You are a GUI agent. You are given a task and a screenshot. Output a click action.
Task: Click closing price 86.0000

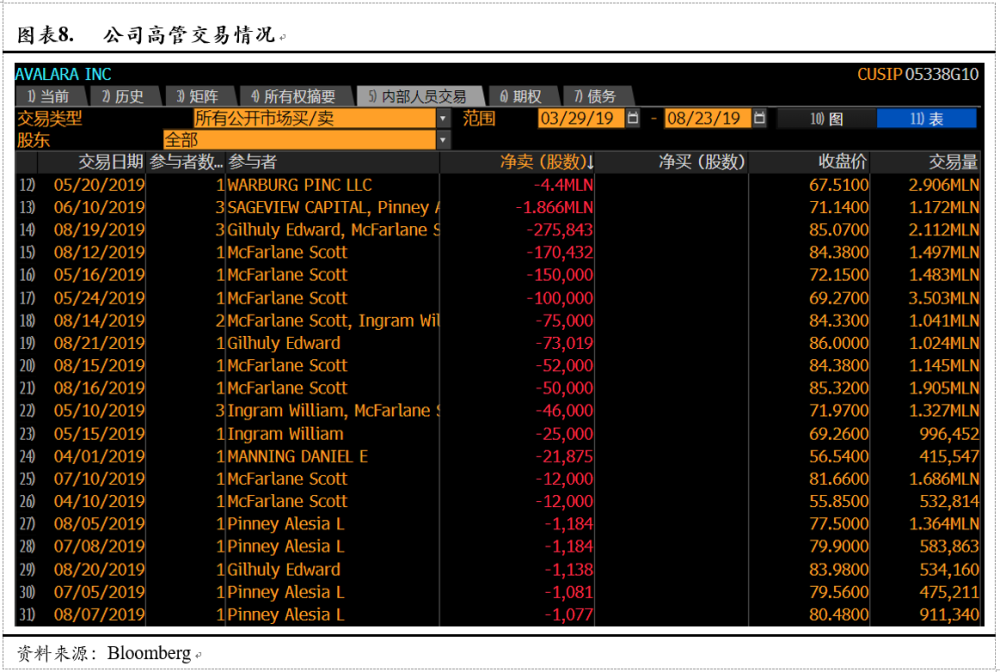(x=839, y=343)
